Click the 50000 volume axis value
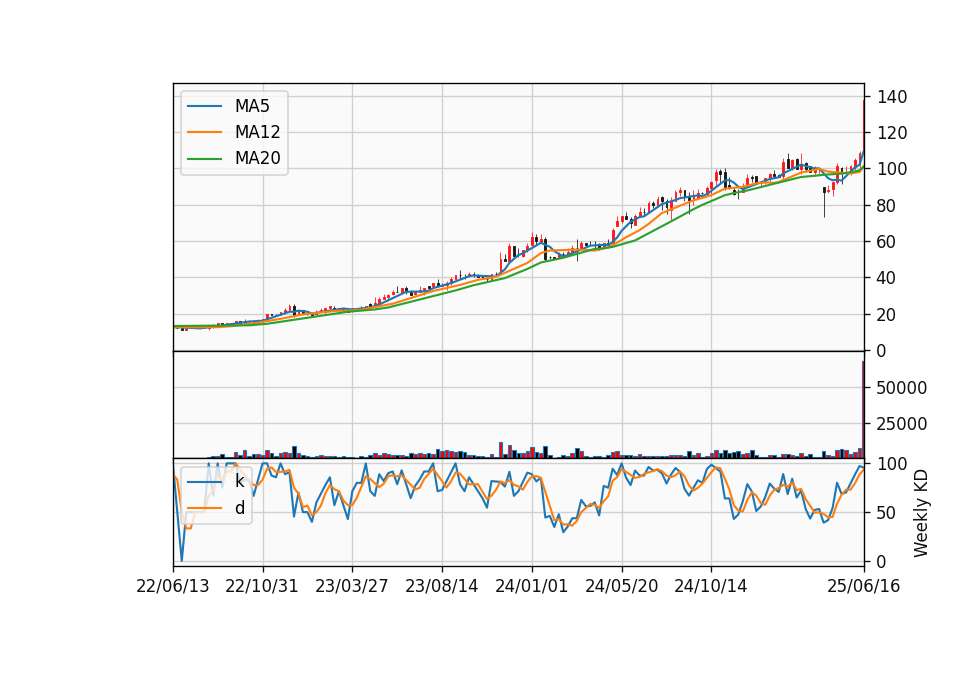 point(902,388)
